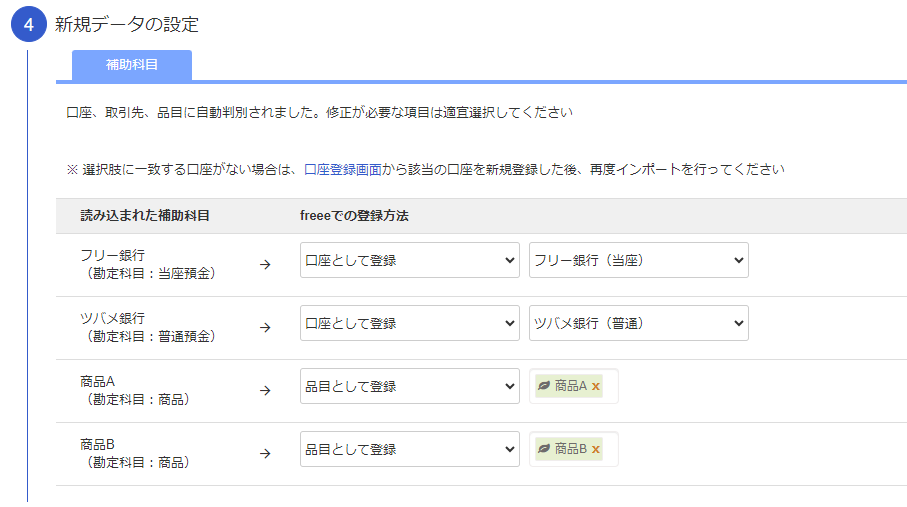Click the ツバメ銀行 row label

pos(112,318)
